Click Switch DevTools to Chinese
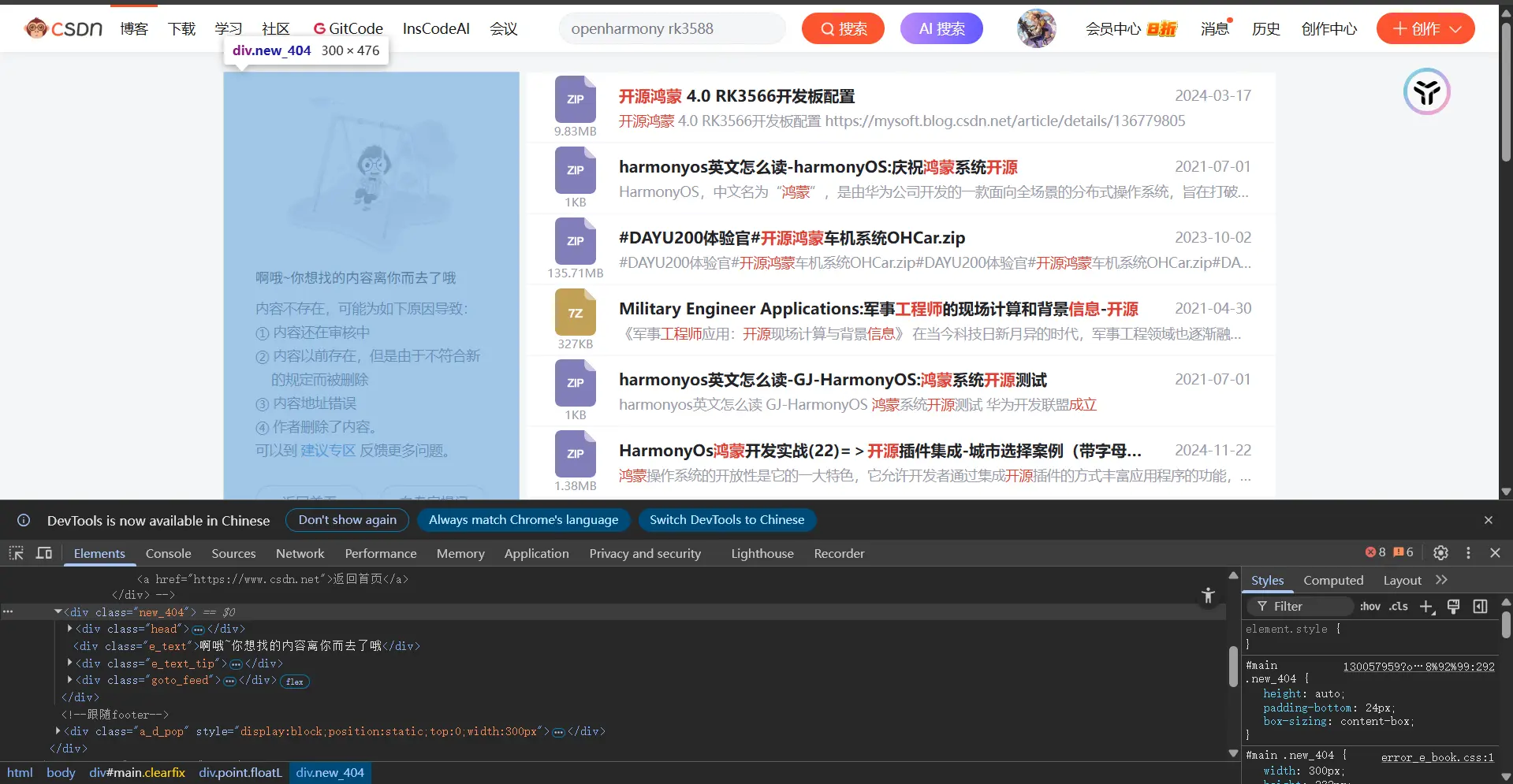This screenshot has width=1513, height=784. (727, 520)
